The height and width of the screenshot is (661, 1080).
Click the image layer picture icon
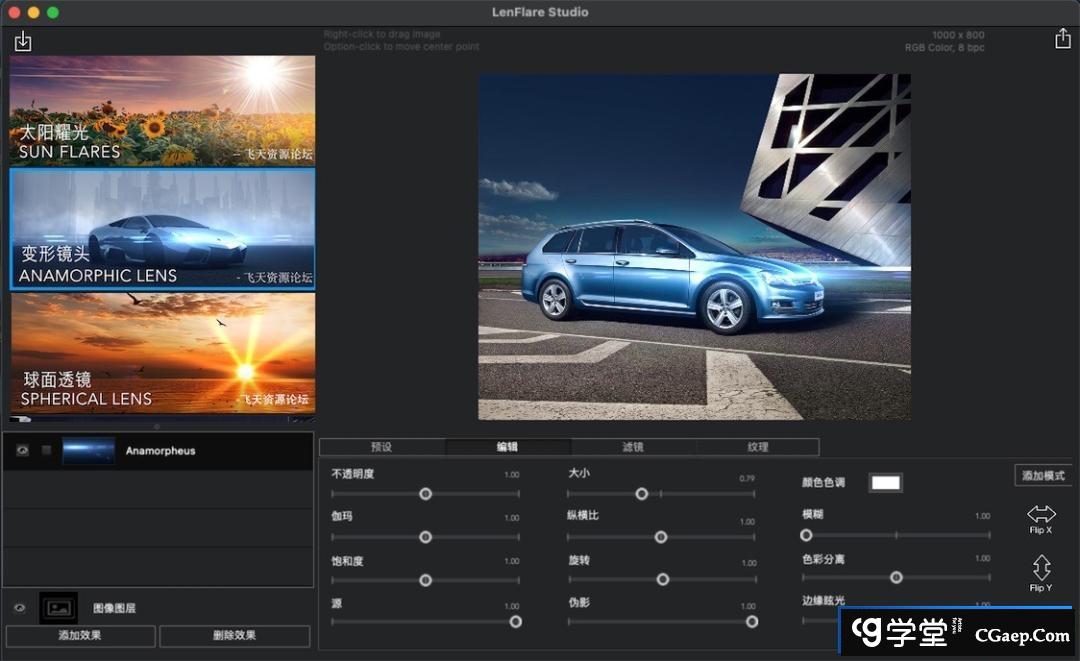coord(58,607)
